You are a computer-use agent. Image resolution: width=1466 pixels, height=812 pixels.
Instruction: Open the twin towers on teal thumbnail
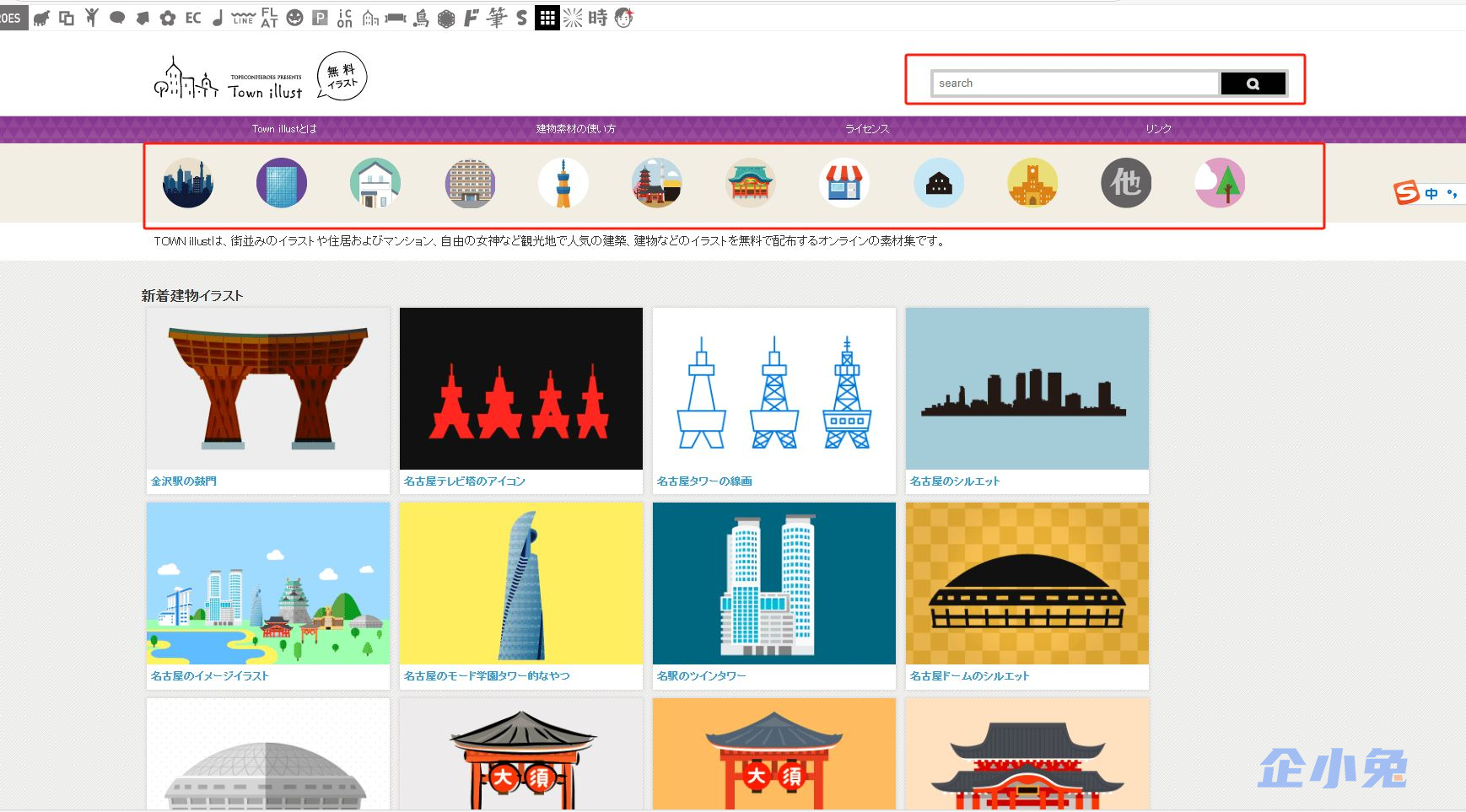tap(774, 583)
